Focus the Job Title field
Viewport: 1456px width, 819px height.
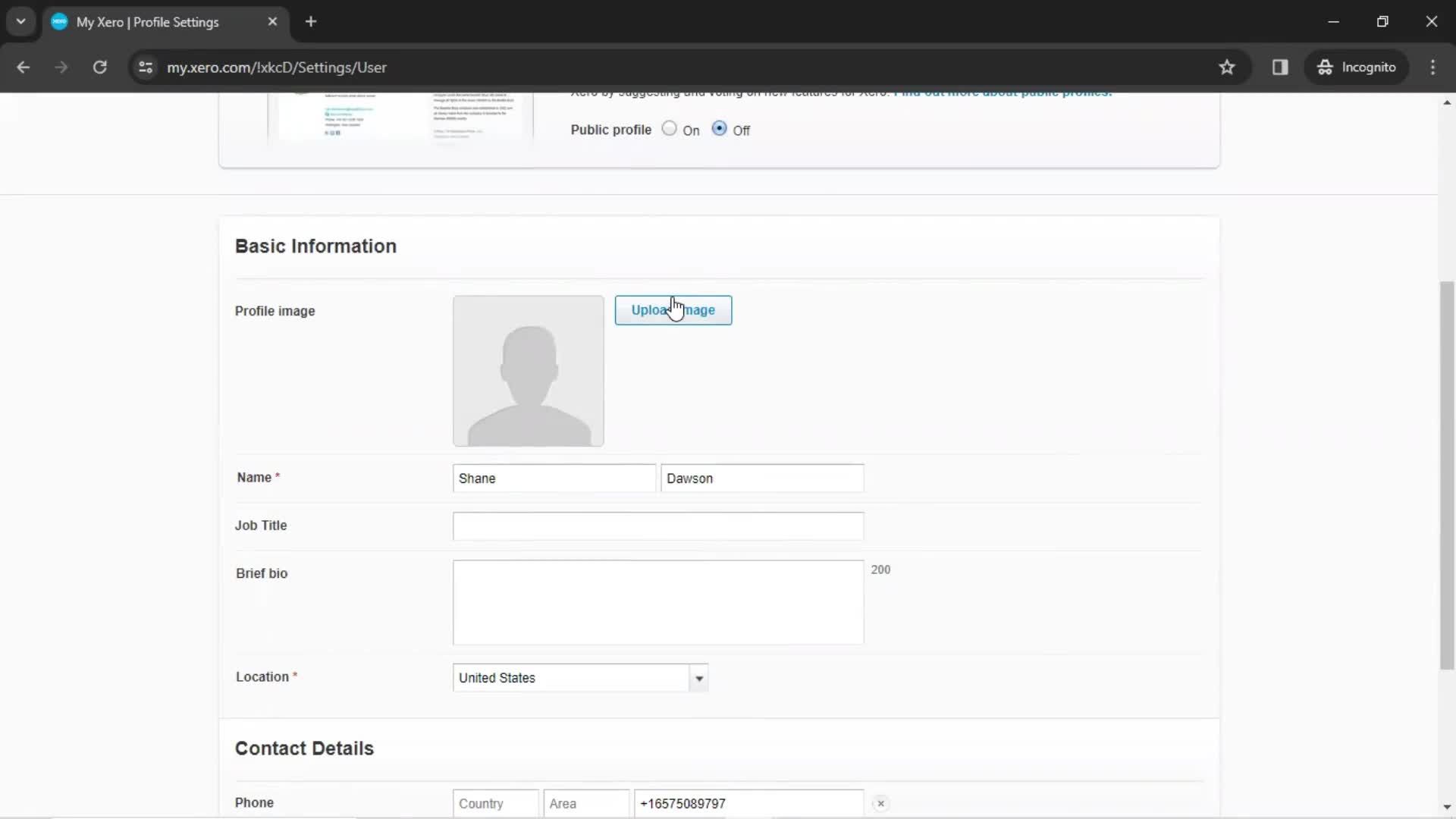pyautogui.click(x=658, y=526)
